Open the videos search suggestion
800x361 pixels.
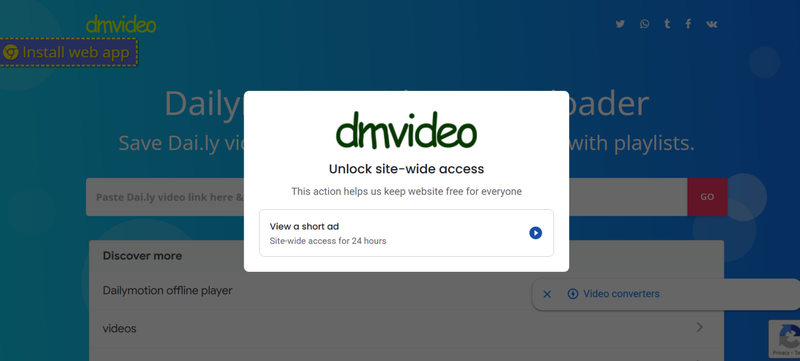[119, 328]
